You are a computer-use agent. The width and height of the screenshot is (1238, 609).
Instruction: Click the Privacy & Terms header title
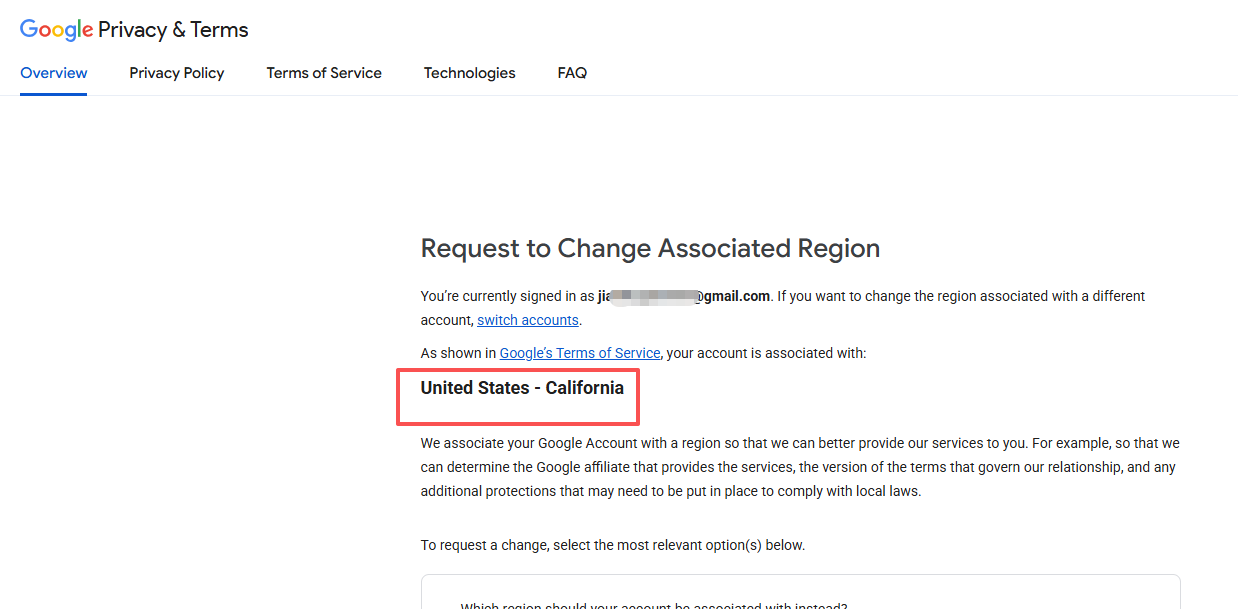[x=173, y=30]
